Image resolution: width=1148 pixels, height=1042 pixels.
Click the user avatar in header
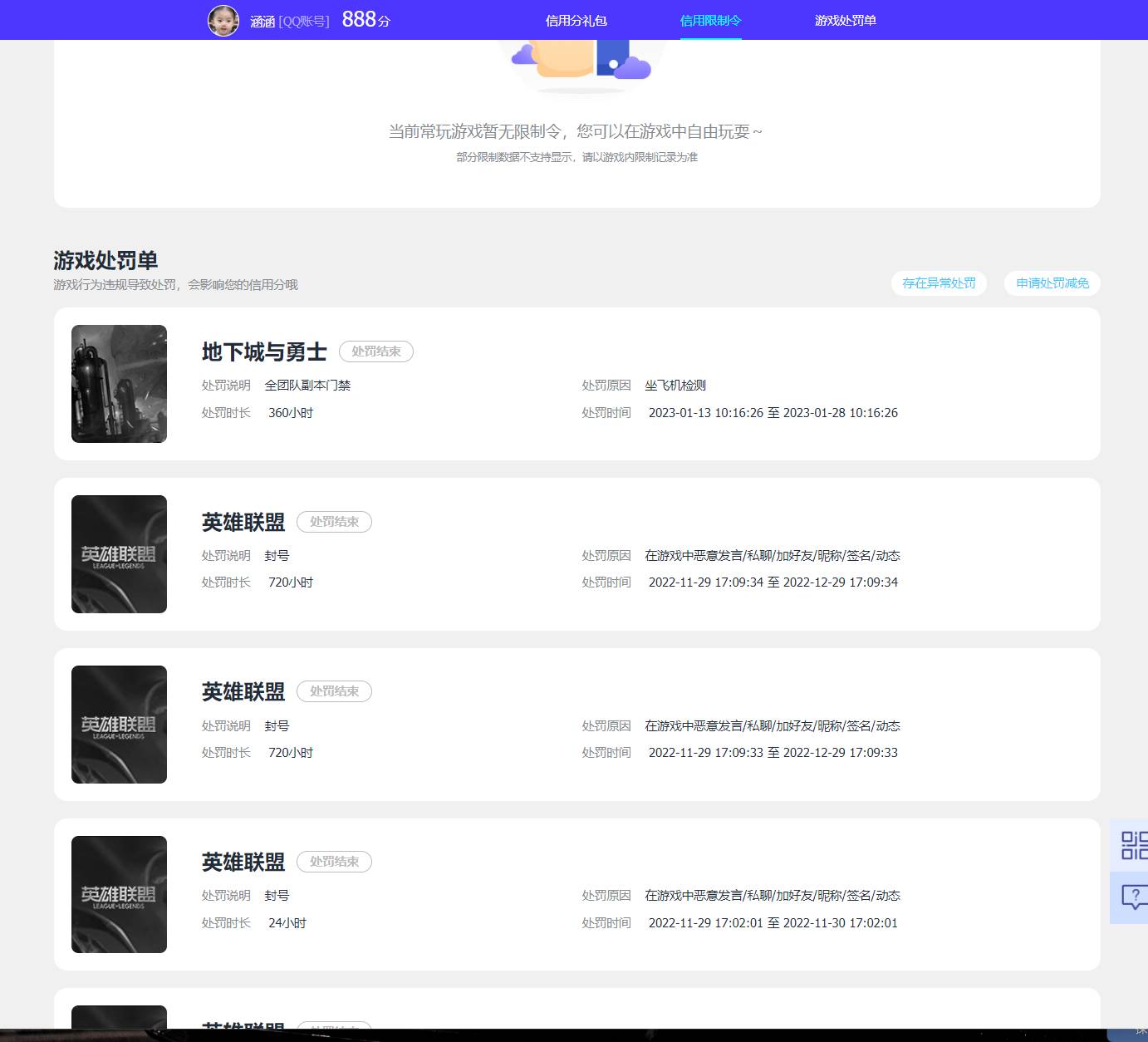(223, 21)
